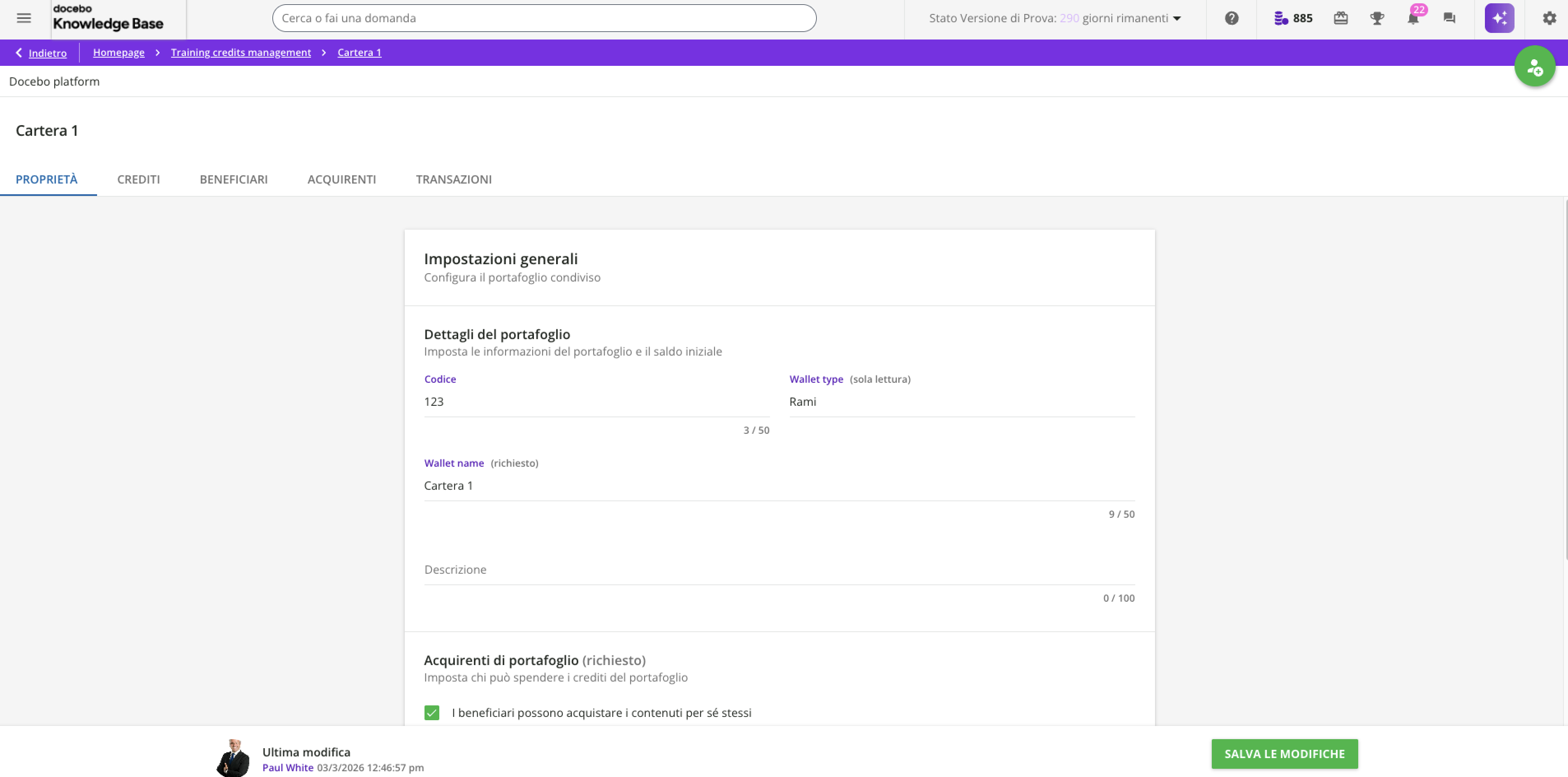1568x777 pixels.
Task: Click Paul White's avatar thumbnail
Action: pyautogui.click(x=233, y=758)
